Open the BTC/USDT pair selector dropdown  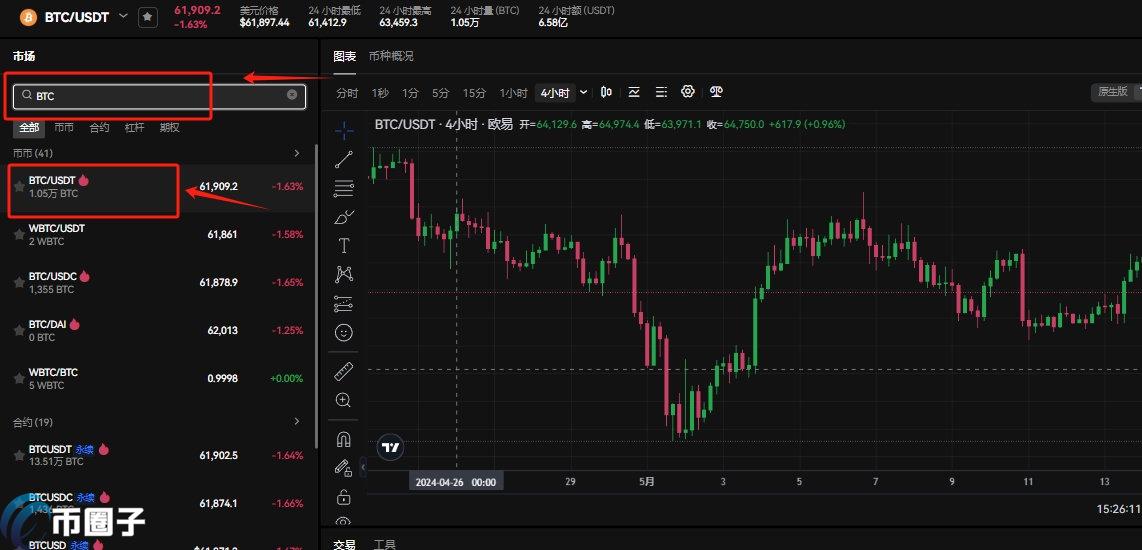pyautogui.click(x=123, y=16)
